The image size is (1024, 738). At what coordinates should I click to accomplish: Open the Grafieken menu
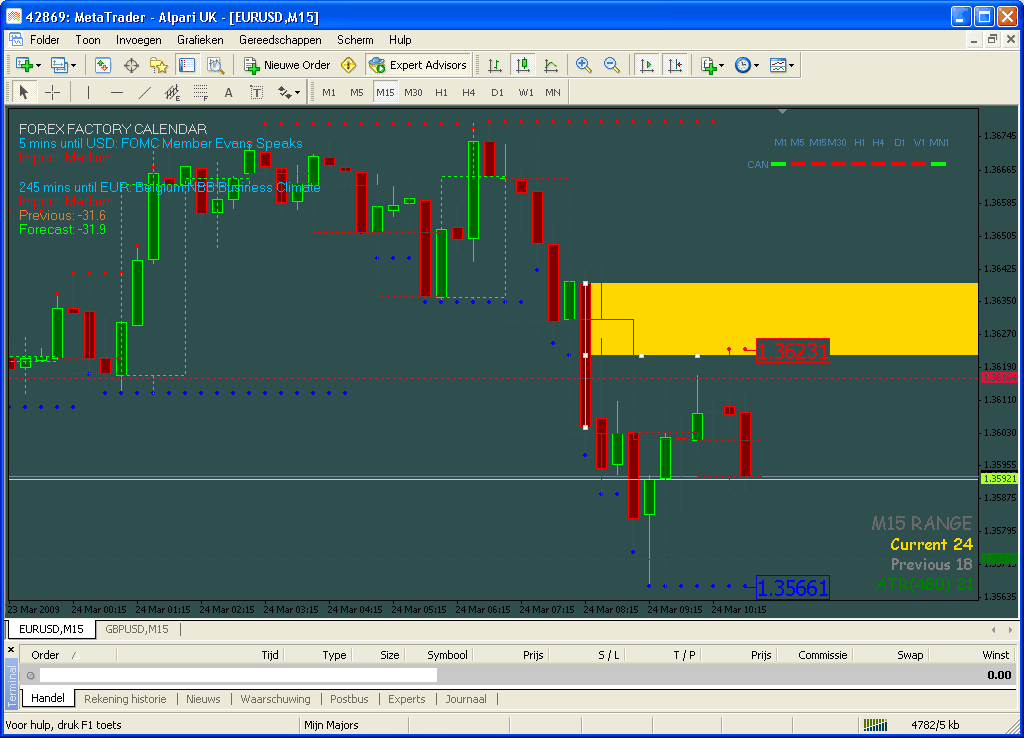click(x=200, y=40)
